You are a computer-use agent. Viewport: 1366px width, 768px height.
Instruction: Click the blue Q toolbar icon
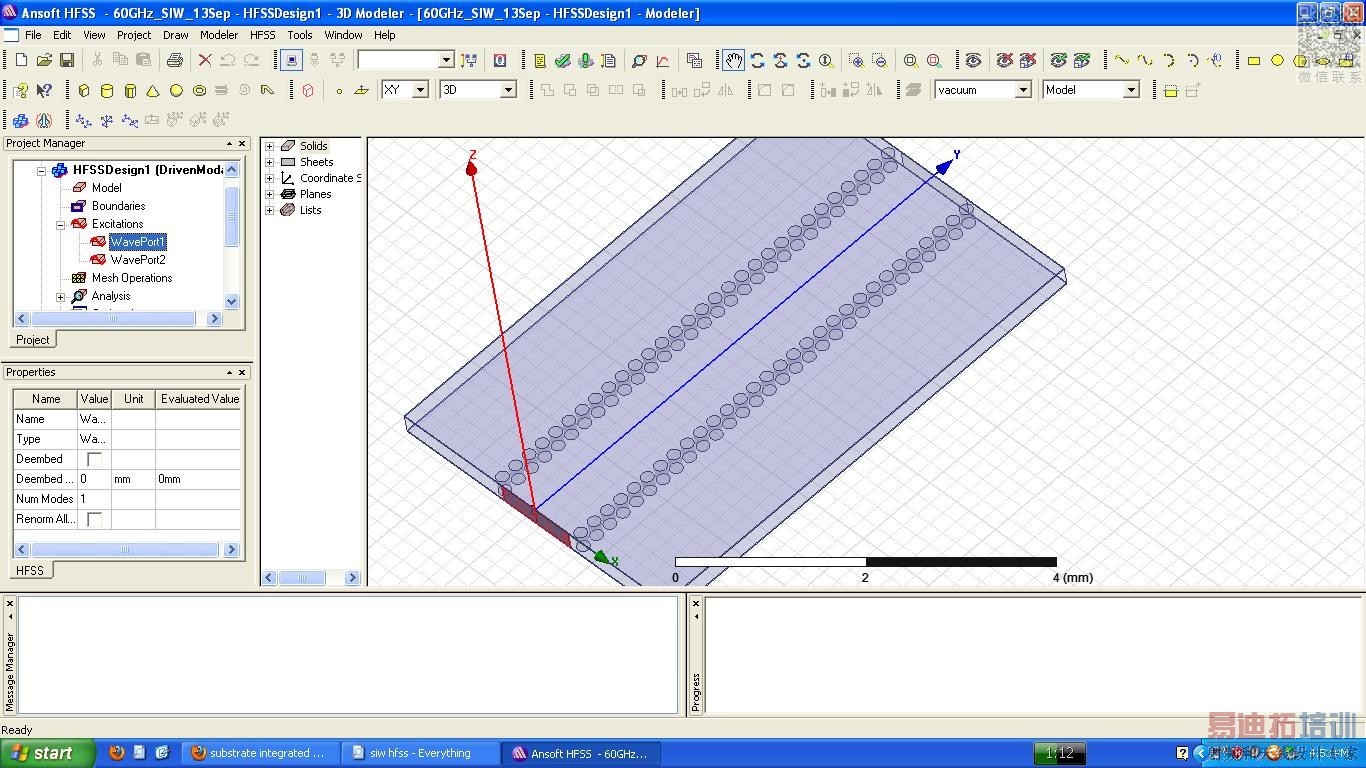[x=500, y=60]
